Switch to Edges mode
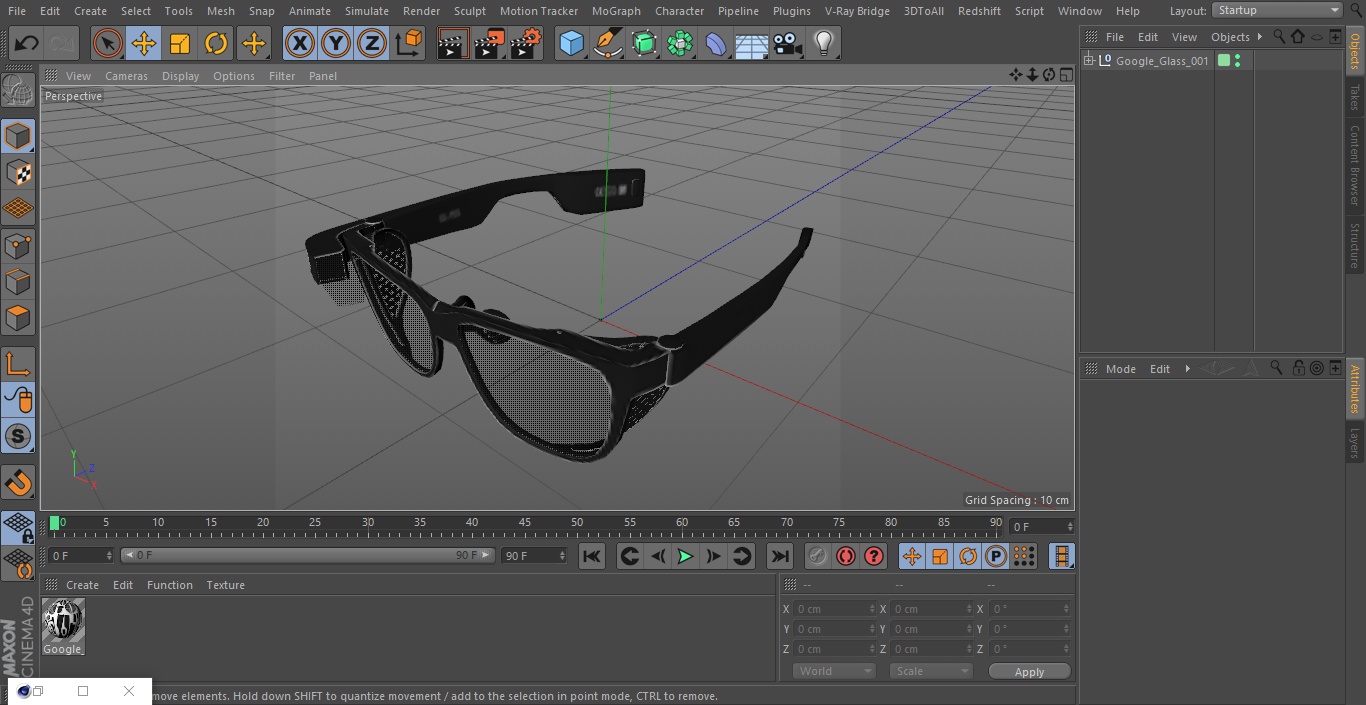This screenshot has height=705, width=1366. click(18, 281)
